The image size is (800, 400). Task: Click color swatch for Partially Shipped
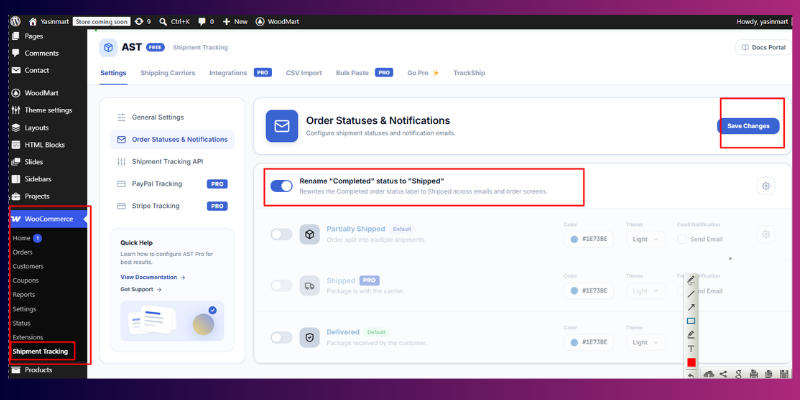pos(574,239)
